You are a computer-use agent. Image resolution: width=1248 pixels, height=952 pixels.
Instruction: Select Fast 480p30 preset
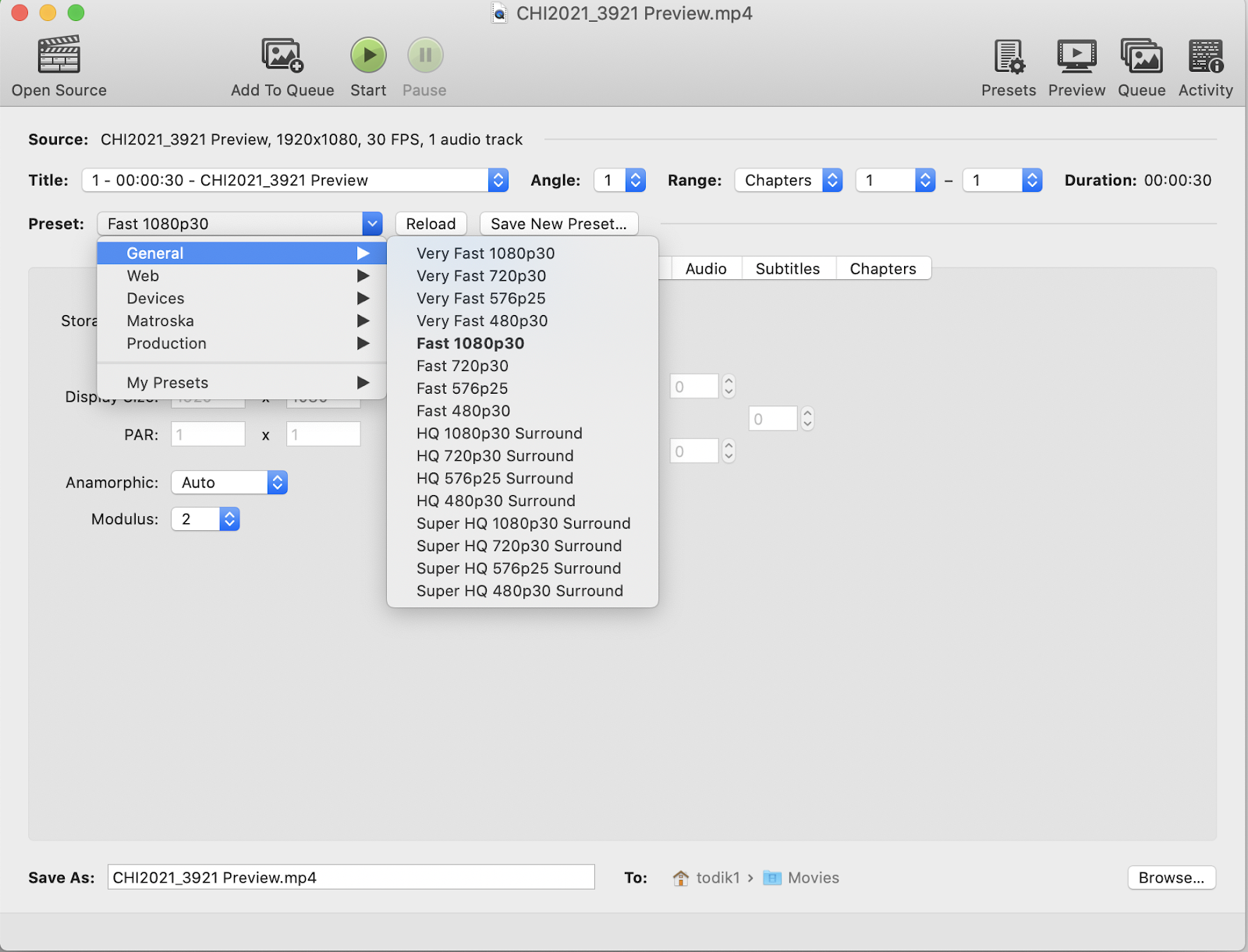(x=523, y=411)
